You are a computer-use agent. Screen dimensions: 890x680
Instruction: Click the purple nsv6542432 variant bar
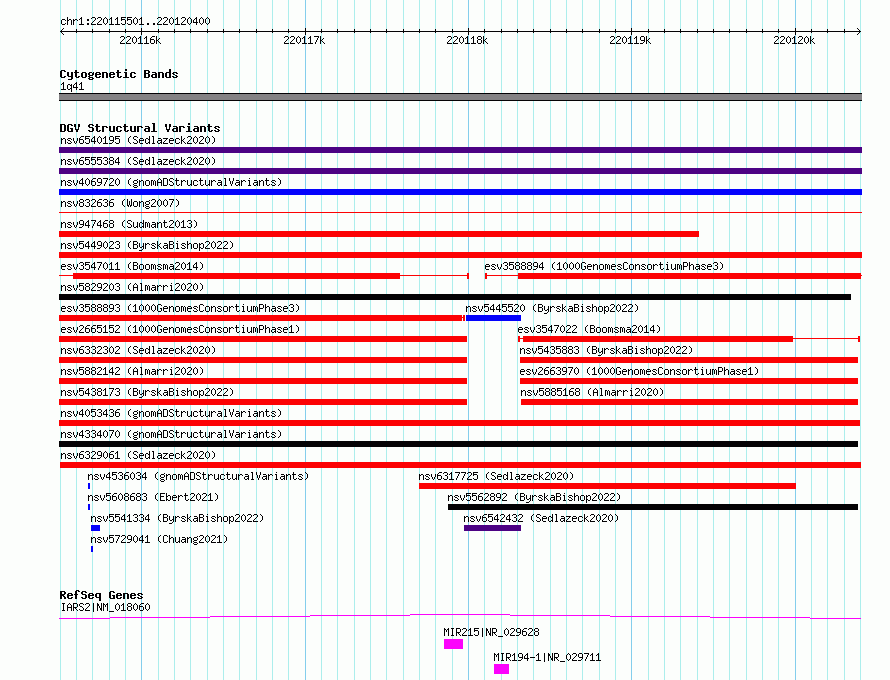pyautogui.click(x=492, y=528)
